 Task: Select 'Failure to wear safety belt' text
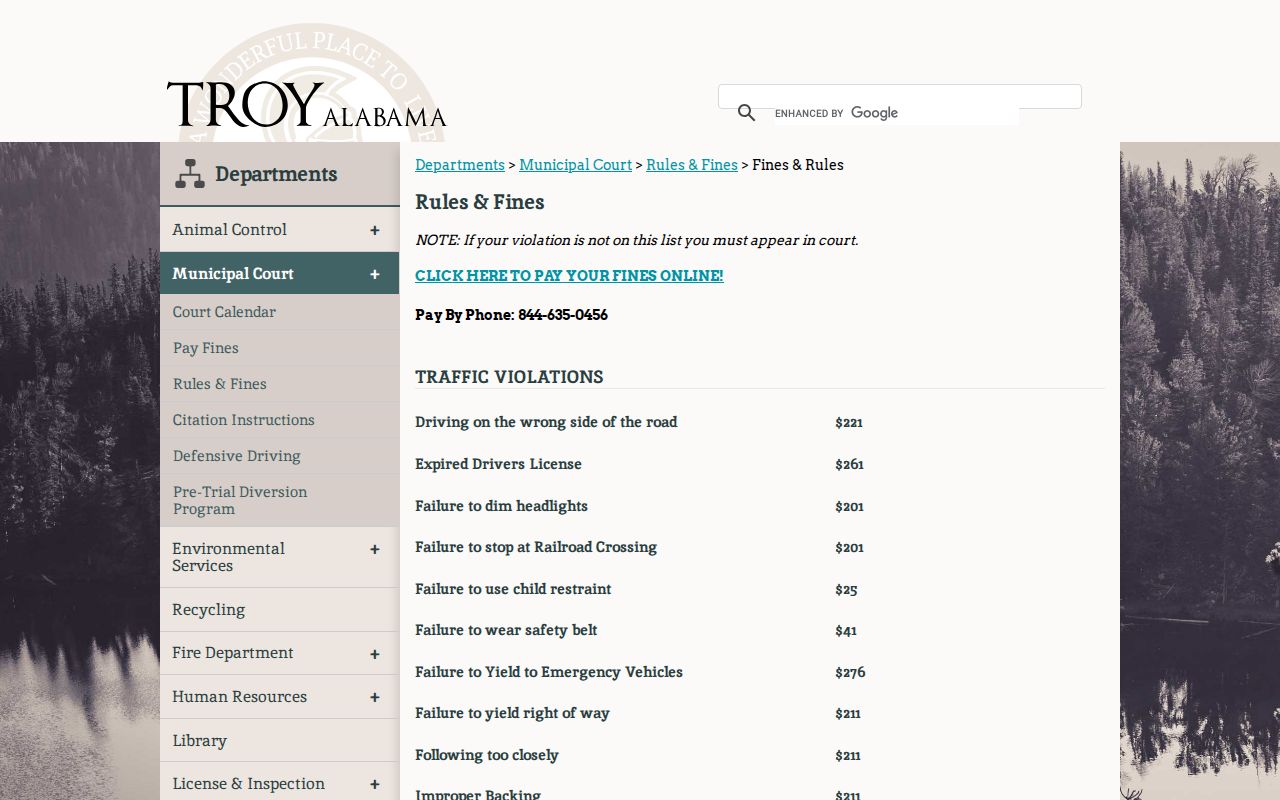[506, 630]
